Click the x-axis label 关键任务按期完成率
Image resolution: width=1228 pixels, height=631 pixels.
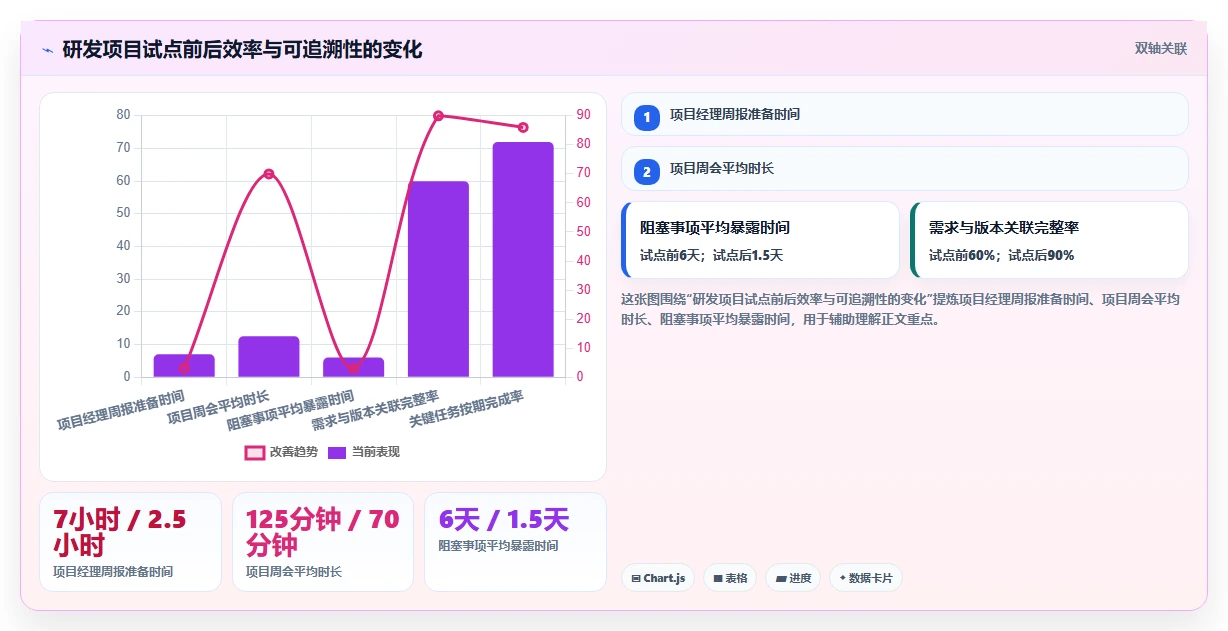(466, 410)
